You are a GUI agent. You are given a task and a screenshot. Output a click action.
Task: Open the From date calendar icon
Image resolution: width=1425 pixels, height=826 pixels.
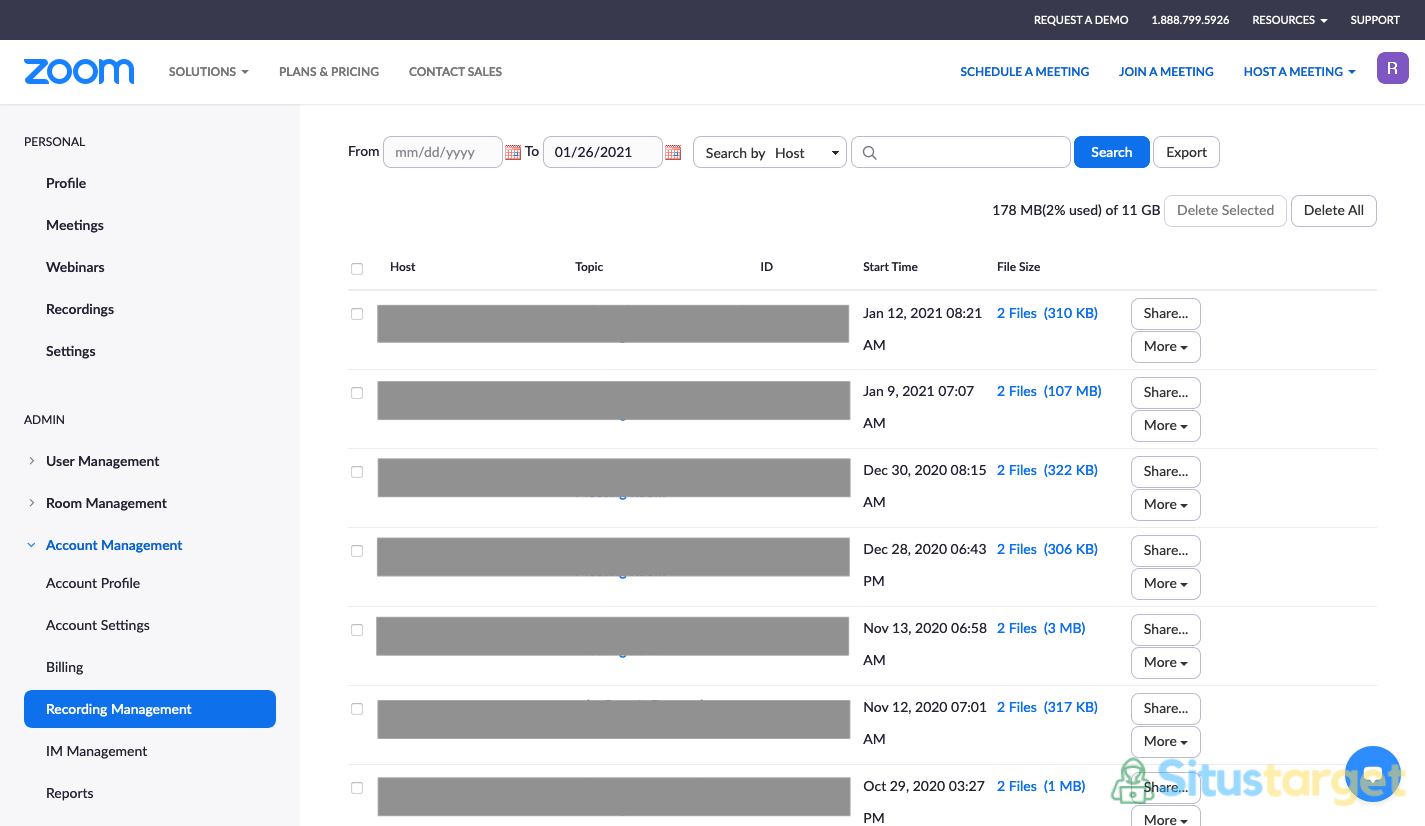513,153
